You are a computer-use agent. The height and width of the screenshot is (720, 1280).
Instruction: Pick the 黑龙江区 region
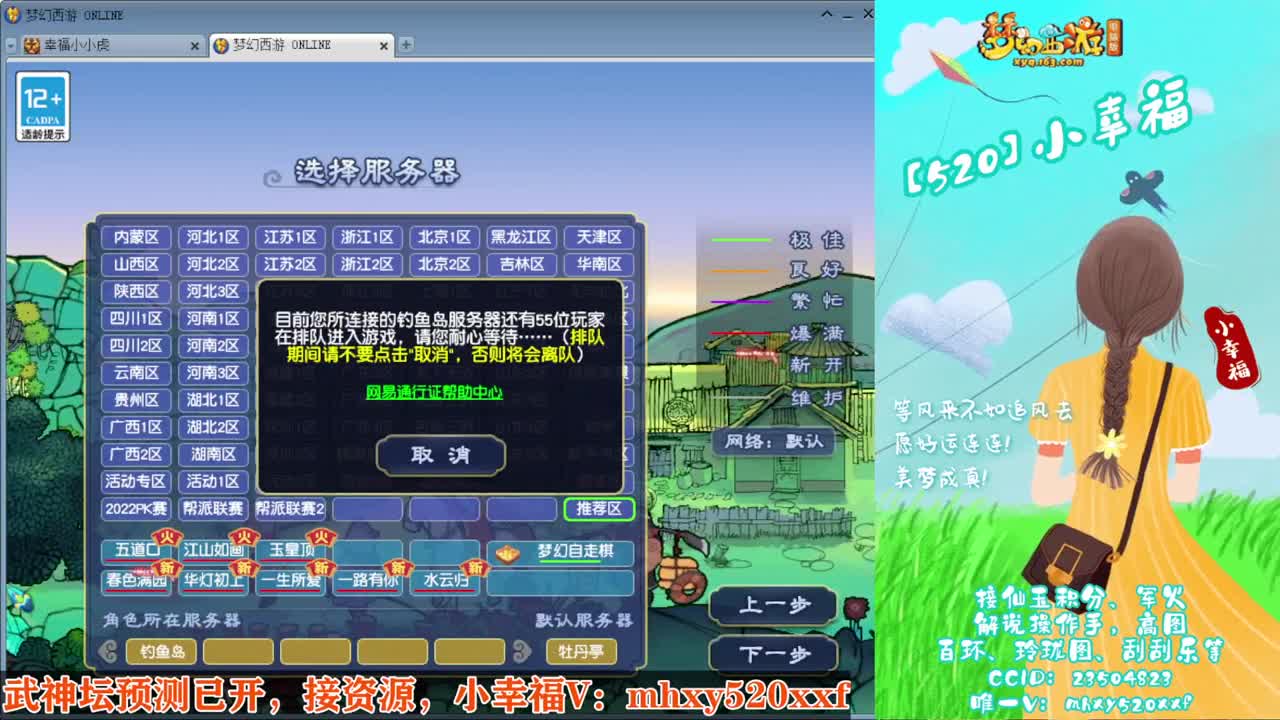point(521,237)
